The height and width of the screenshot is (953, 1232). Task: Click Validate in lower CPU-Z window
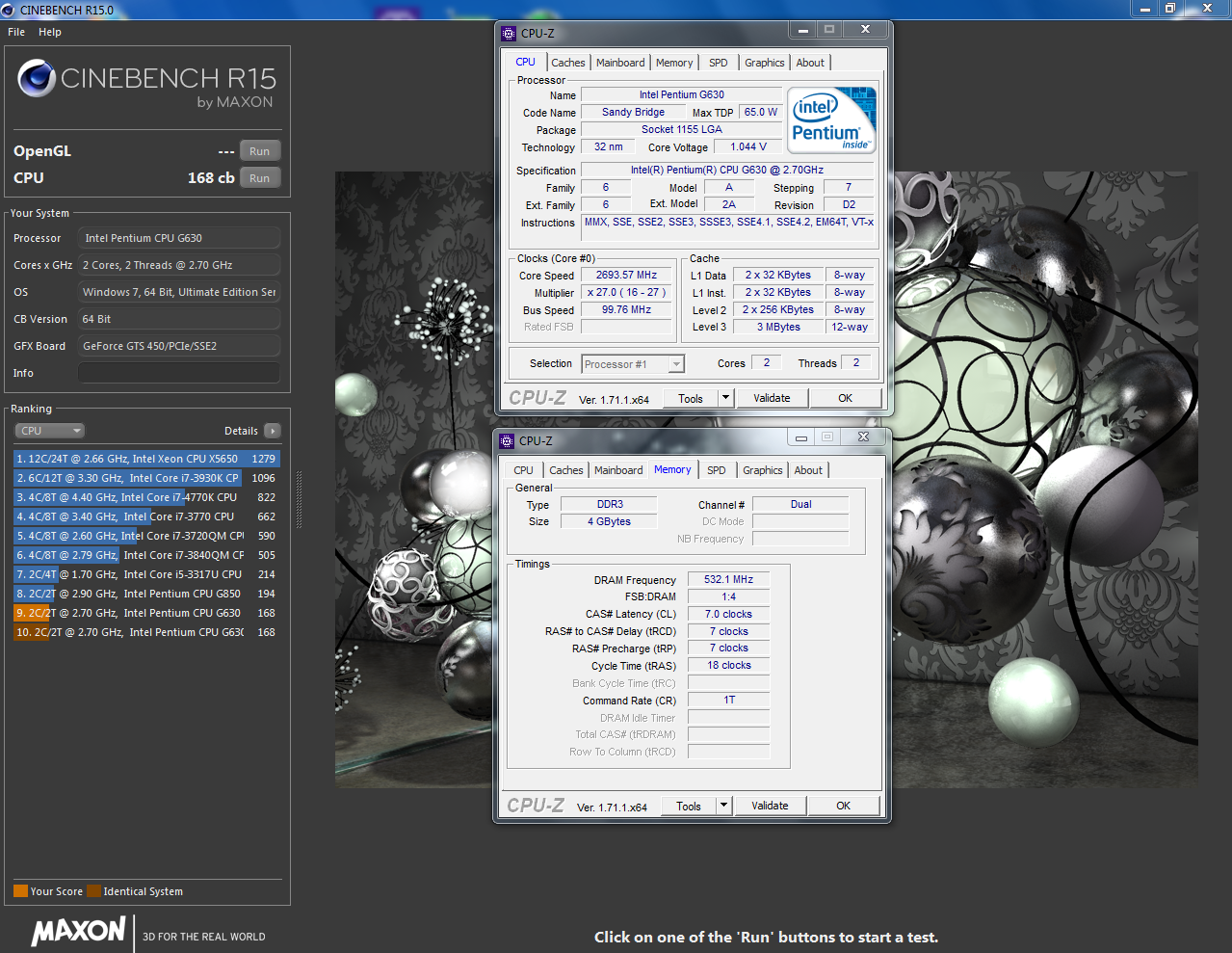(770, 806)
